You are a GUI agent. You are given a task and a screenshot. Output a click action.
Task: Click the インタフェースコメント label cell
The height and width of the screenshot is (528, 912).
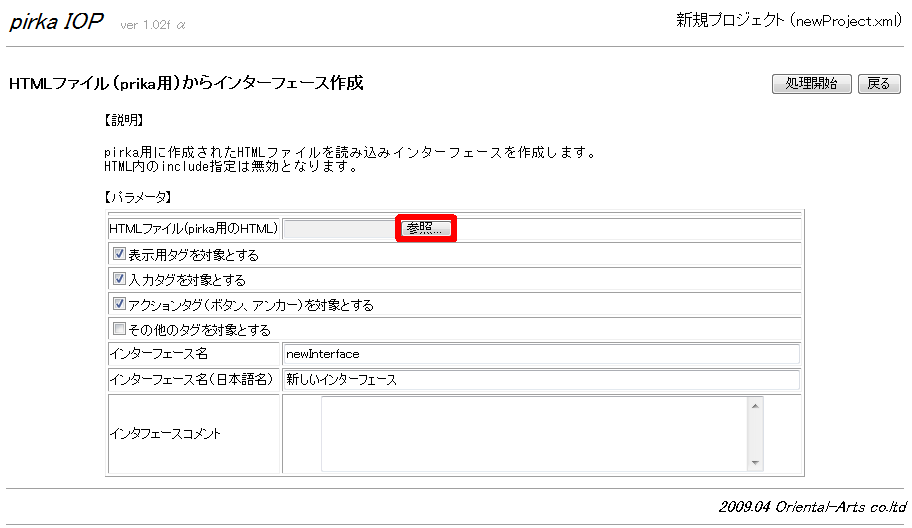165,434
